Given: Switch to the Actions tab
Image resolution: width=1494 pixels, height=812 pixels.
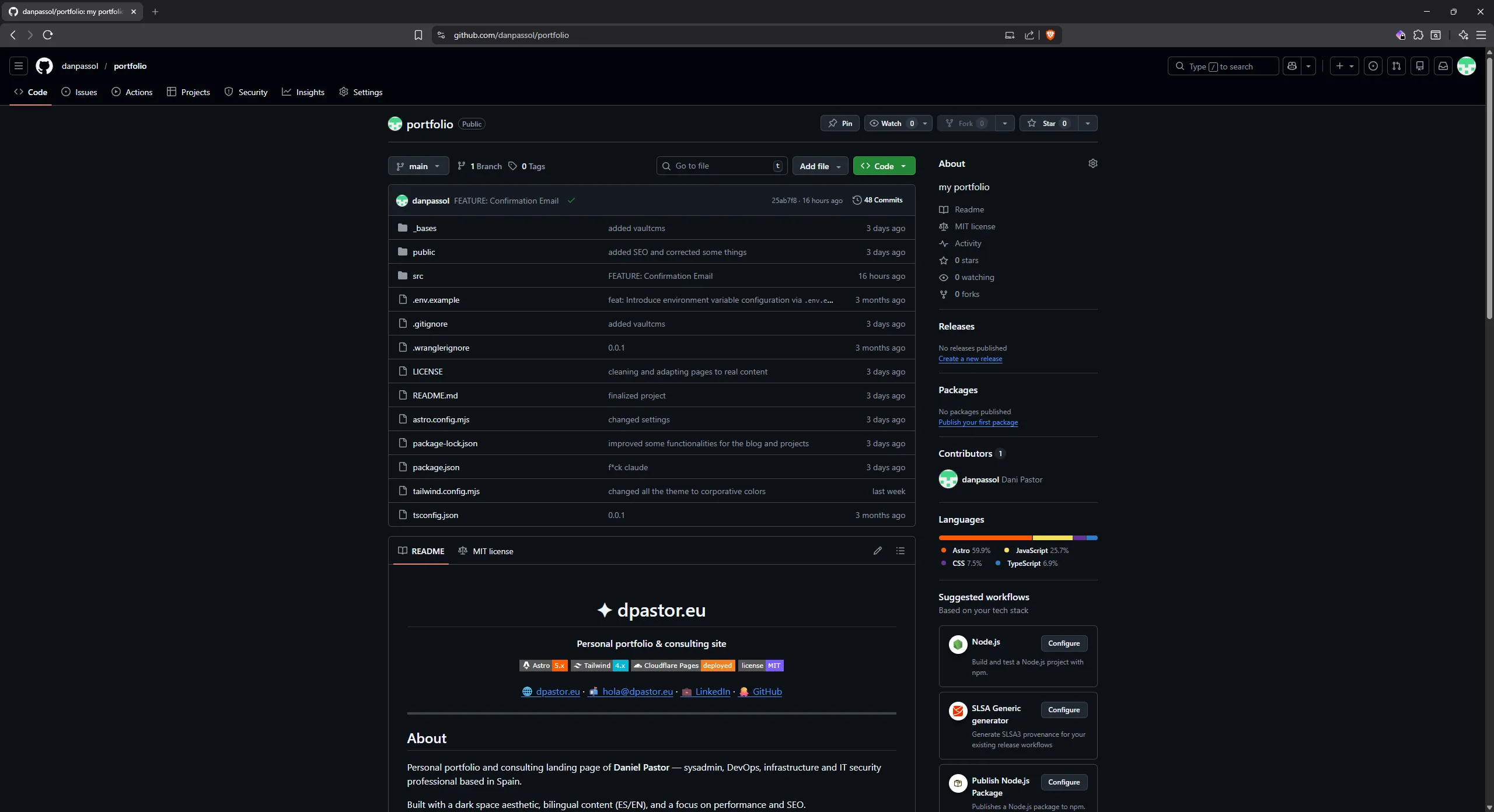Looking at the screenshot, I should point(132,92).
